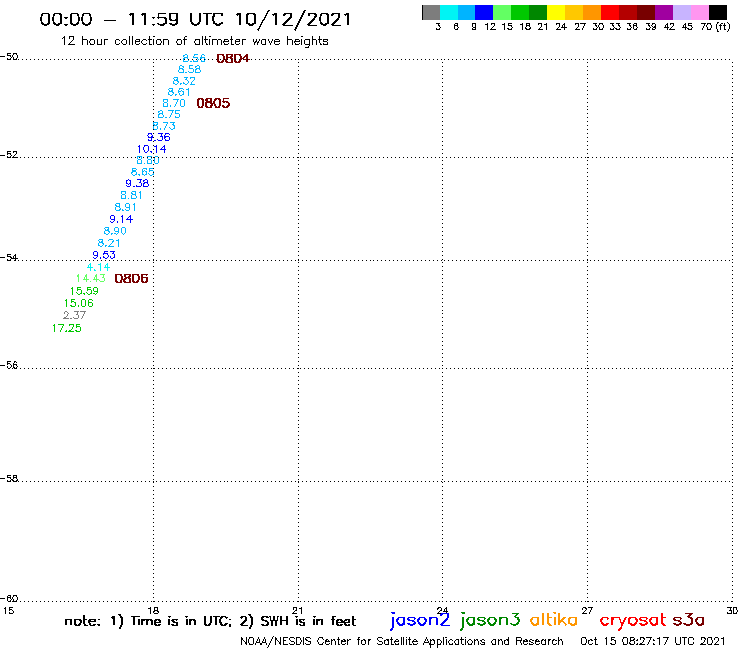Select the 8.90 wave height value
Image resolution: width=740 pixels, height=650 pixels.
(115, 231)
